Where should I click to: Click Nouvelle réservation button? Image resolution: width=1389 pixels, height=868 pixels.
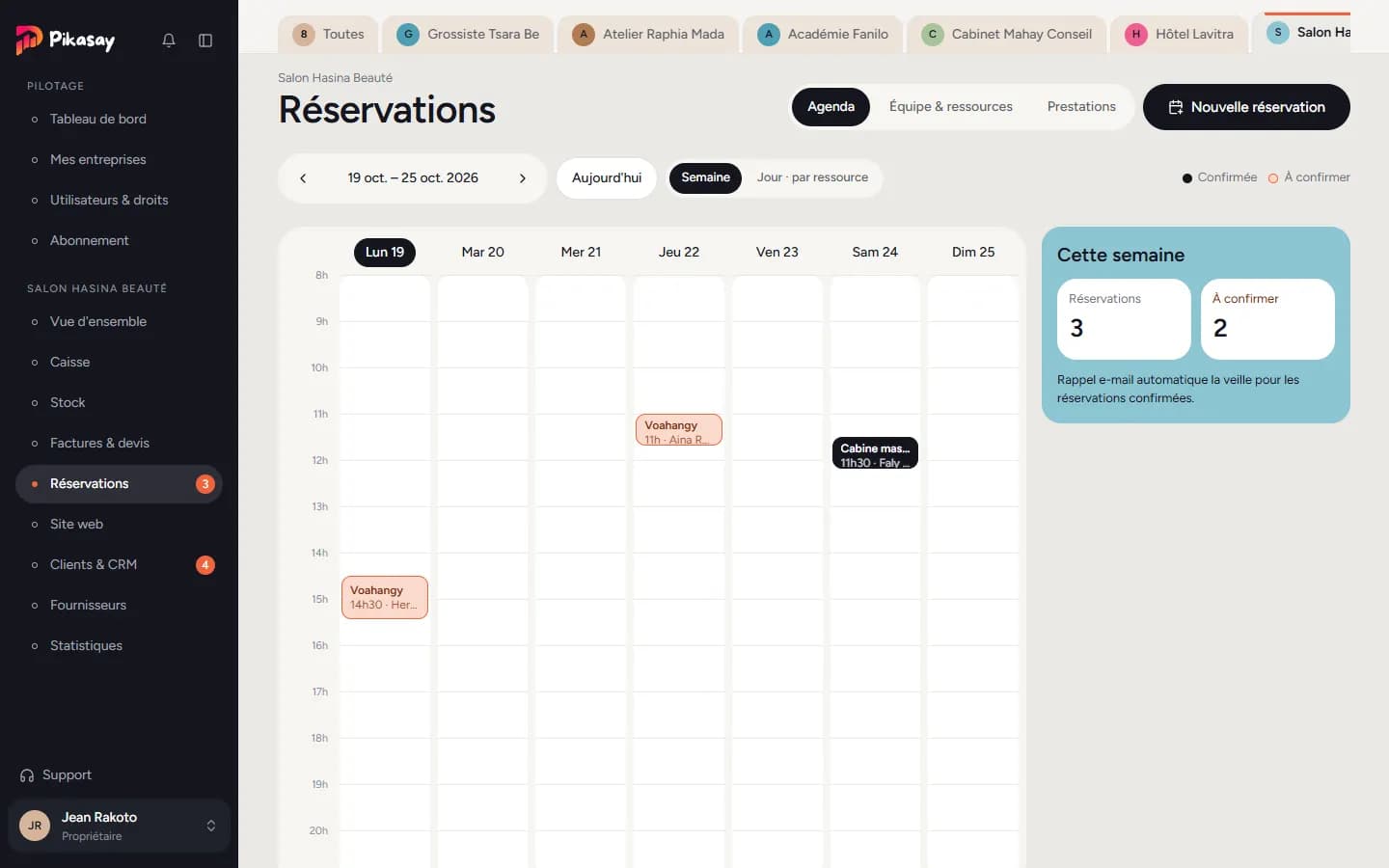click(x=1246, y=107)
